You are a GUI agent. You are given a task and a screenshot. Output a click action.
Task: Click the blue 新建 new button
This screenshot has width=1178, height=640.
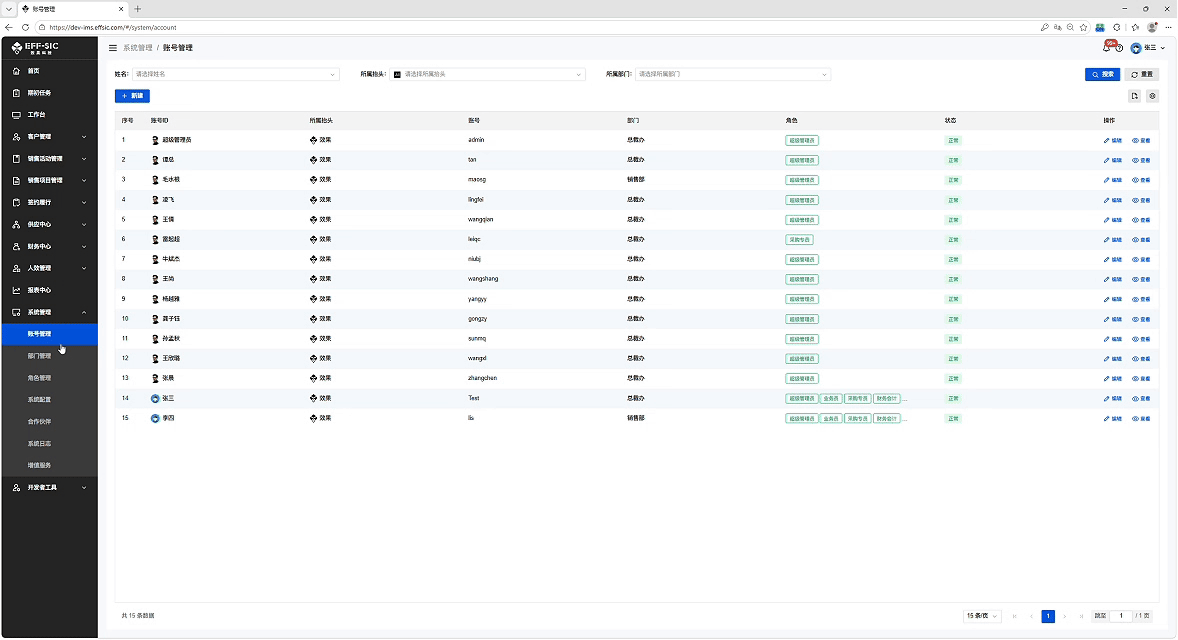(x=132, y=96)
